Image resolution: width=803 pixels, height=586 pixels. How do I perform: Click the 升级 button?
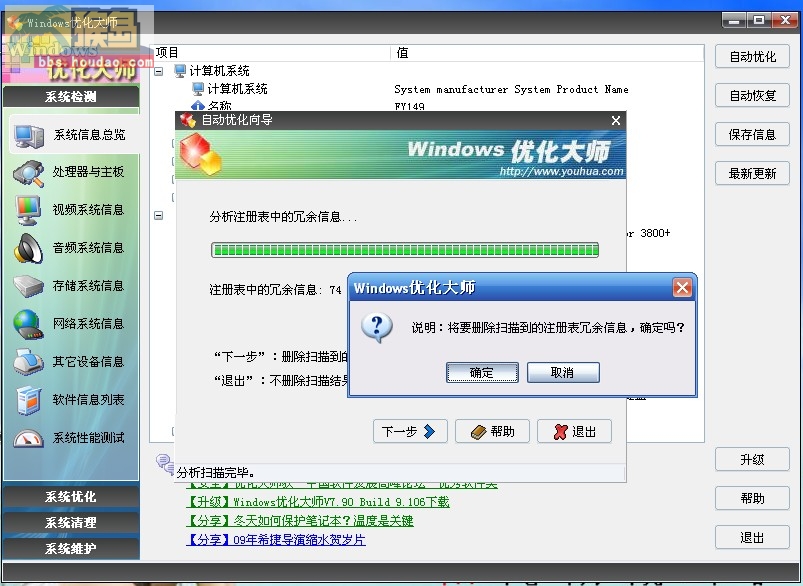(752, 459)
